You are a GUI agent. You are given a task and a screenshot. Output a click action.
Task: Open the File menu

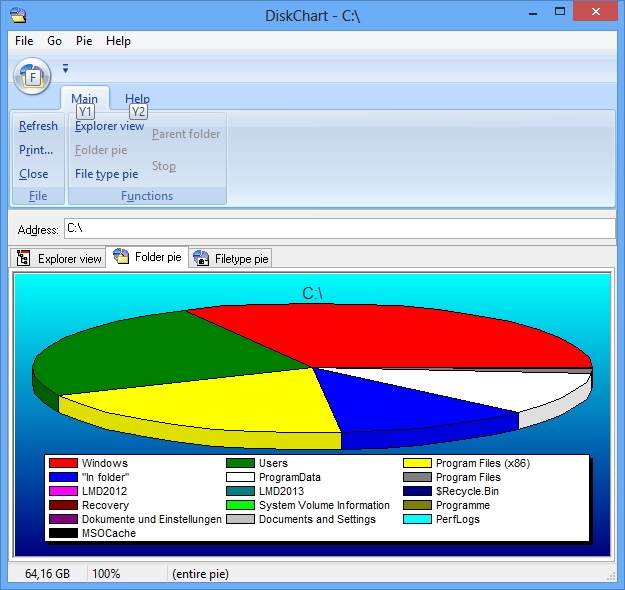coord(24,41)
